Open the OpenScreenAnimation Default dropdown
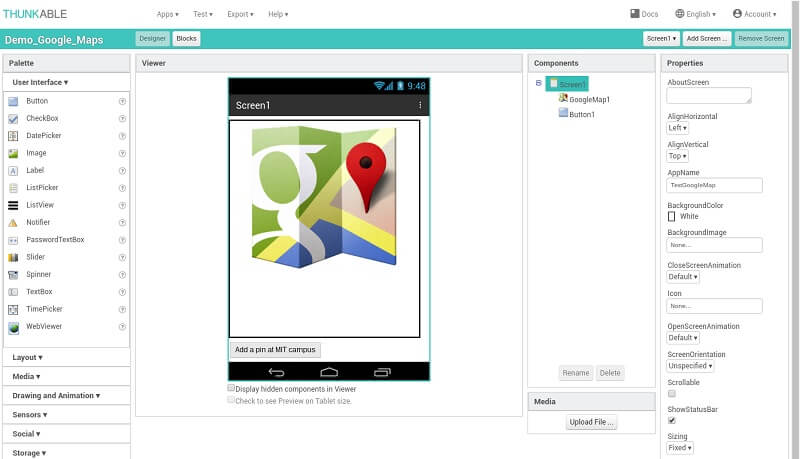 (x=683, y=338)
